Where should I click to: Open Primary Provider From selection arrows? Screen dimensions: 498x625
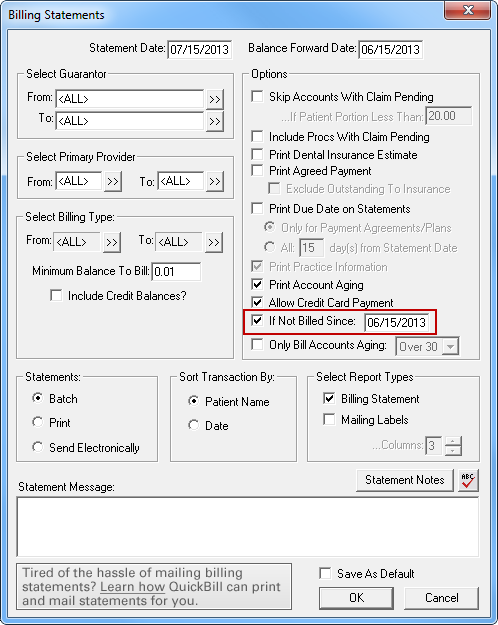[x=112, y=182]
